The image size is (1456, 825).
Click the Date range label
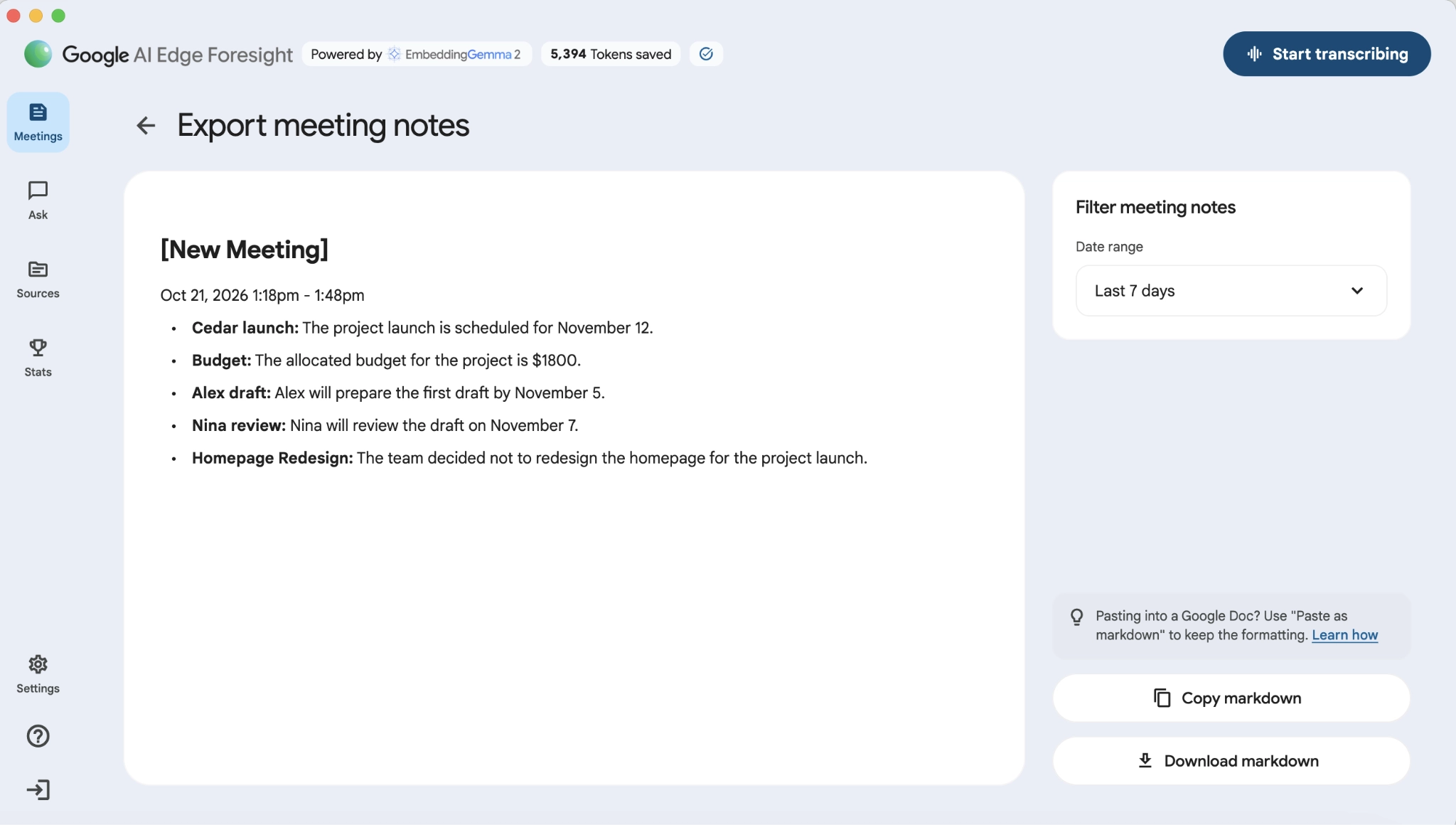pos(1109,247)
